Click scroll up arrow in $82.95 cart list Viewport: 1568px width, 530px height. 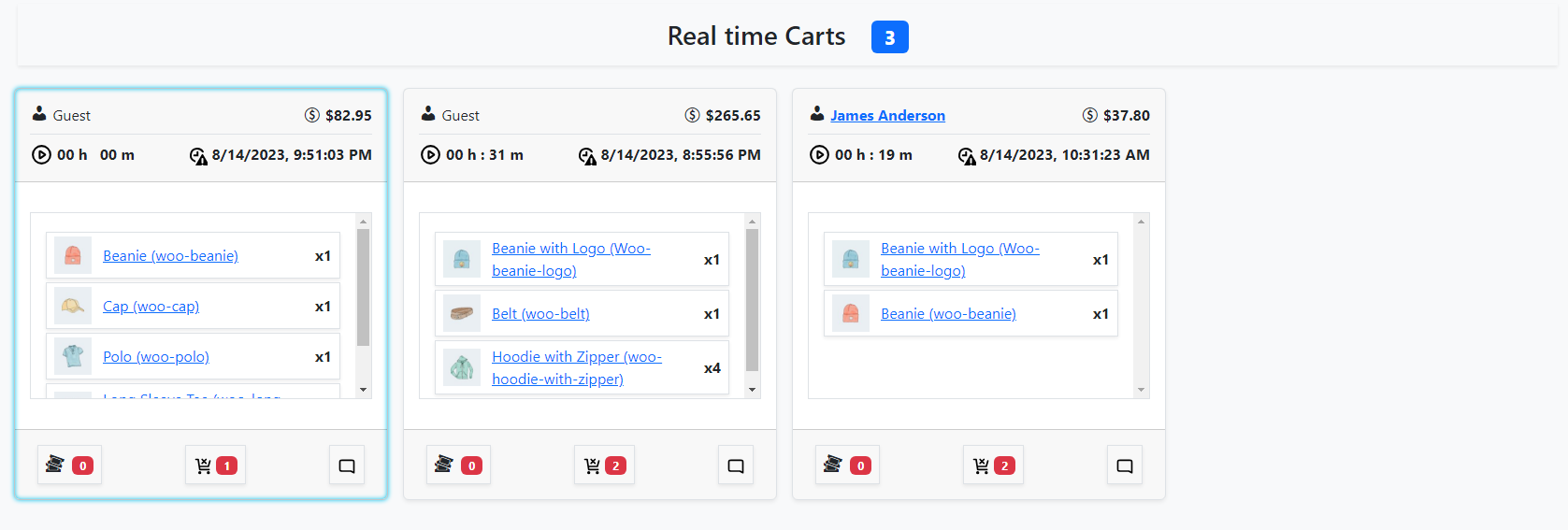point(364,222)
